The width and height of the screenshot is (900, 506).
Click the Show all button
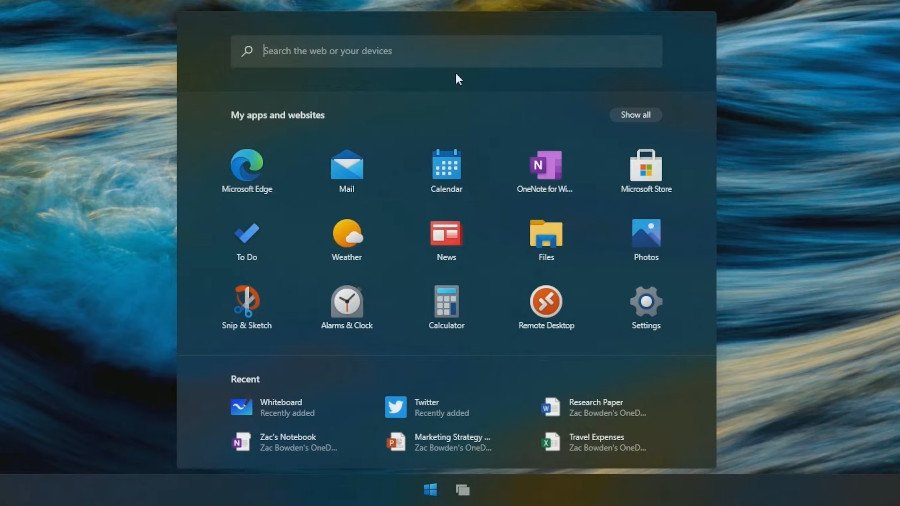click(x=635, y=115)
